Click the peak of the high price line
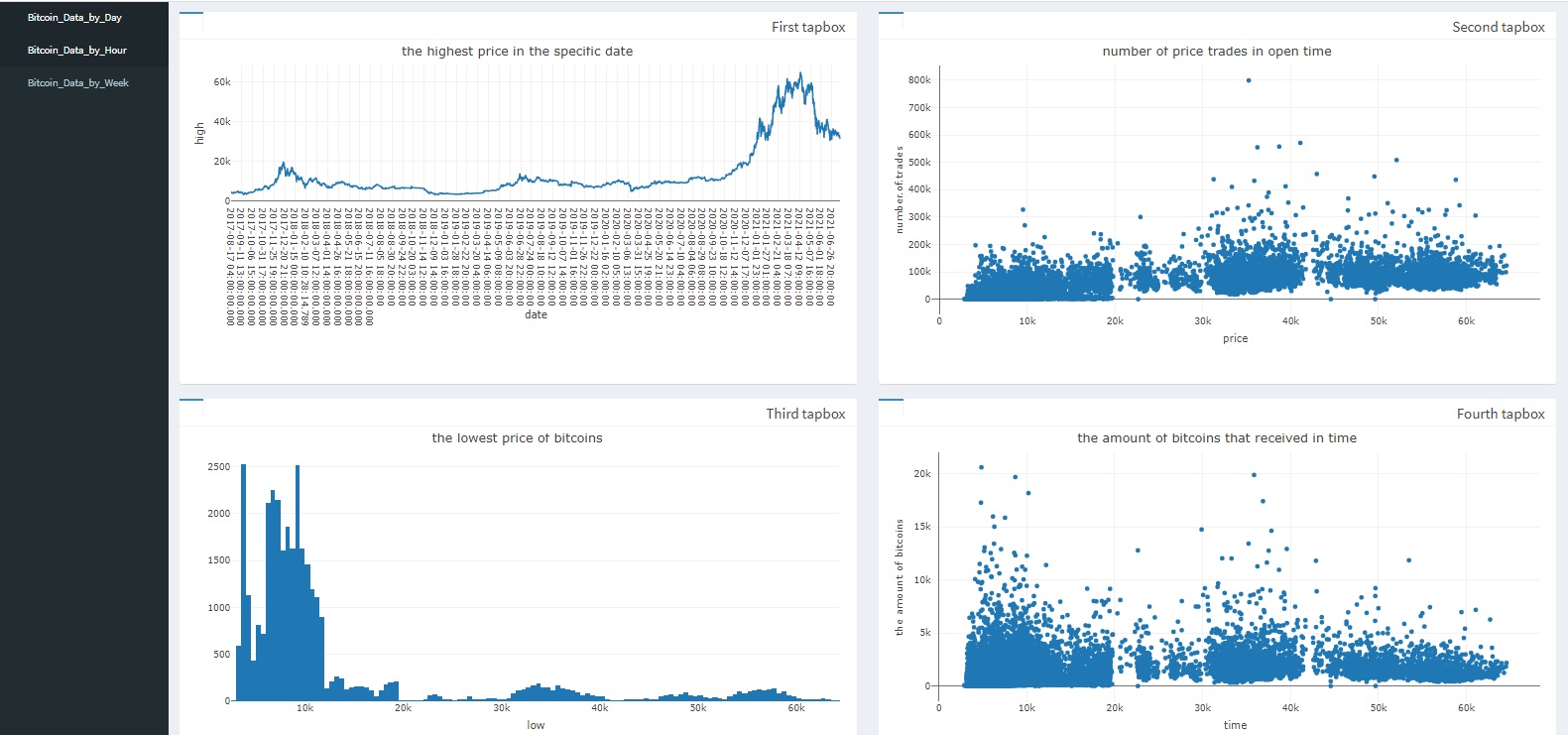This screenshot has width=1568, height=735. pos(799,73)
